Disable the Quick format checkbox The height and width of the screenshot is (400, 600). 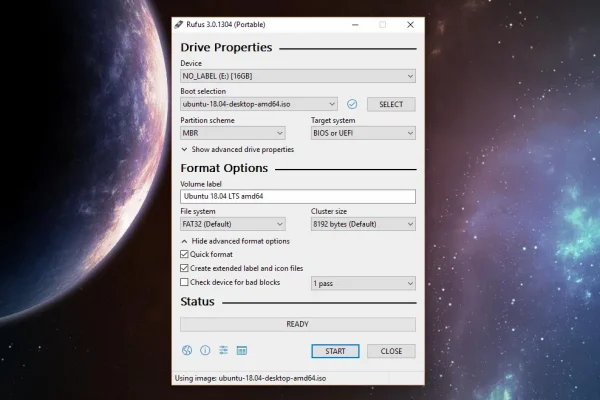pos(185,255)
